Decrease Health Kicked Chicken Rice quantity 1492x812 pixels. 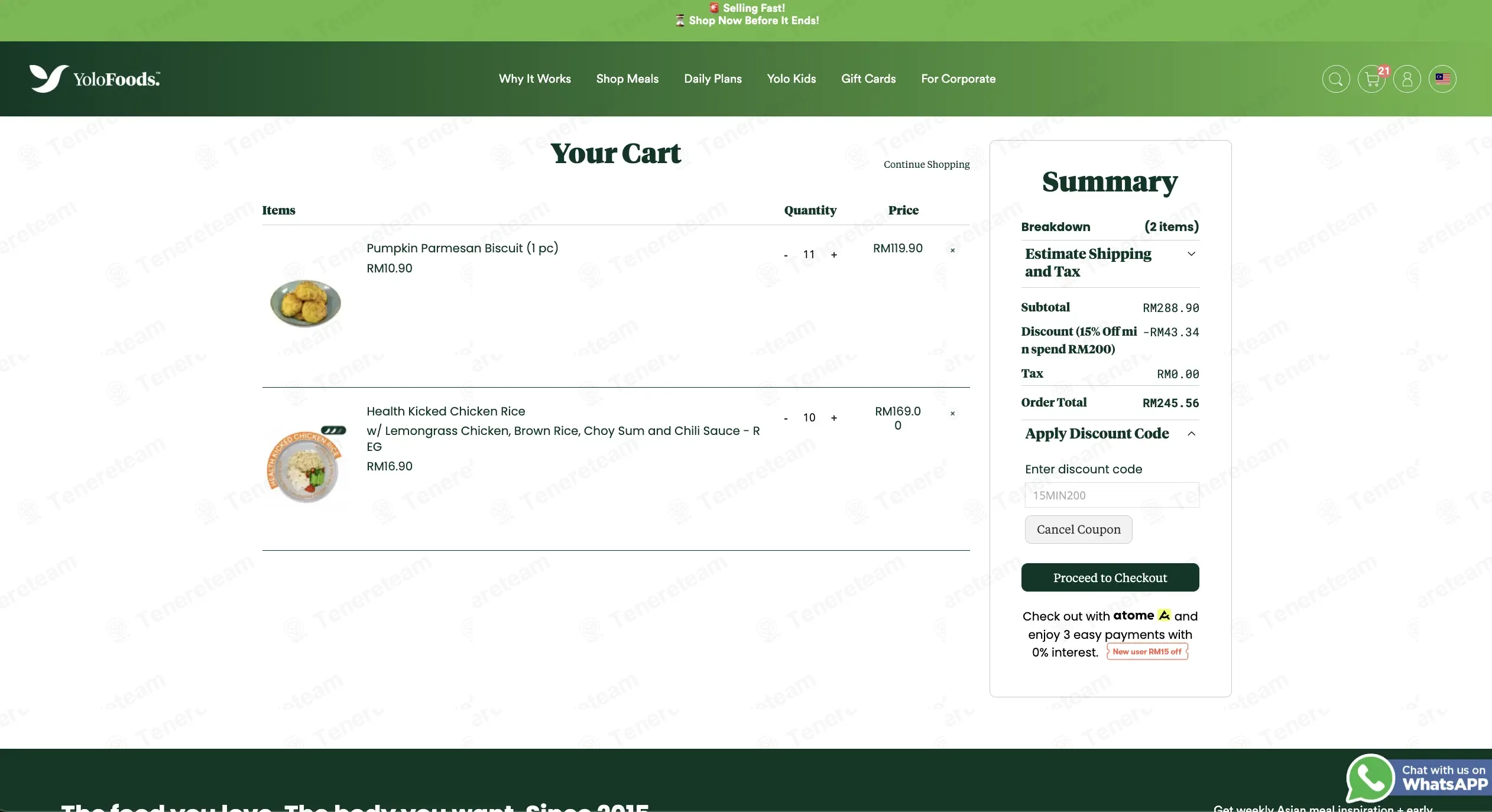click(x=786, y=418)
